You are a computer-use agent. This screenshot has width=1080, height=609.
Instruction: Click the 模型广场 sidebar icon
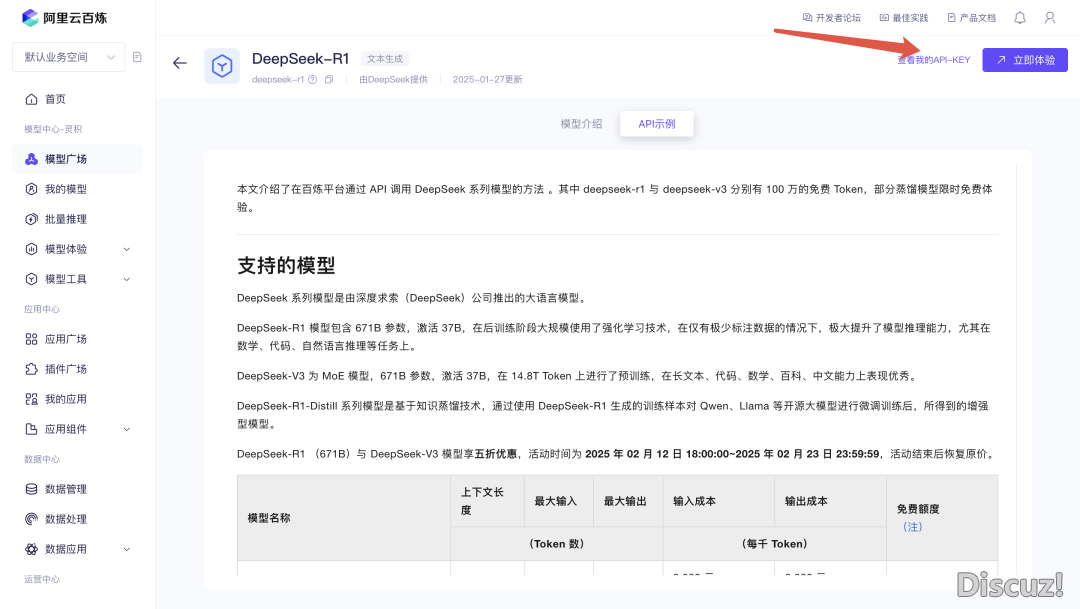[x=31, y=159]
